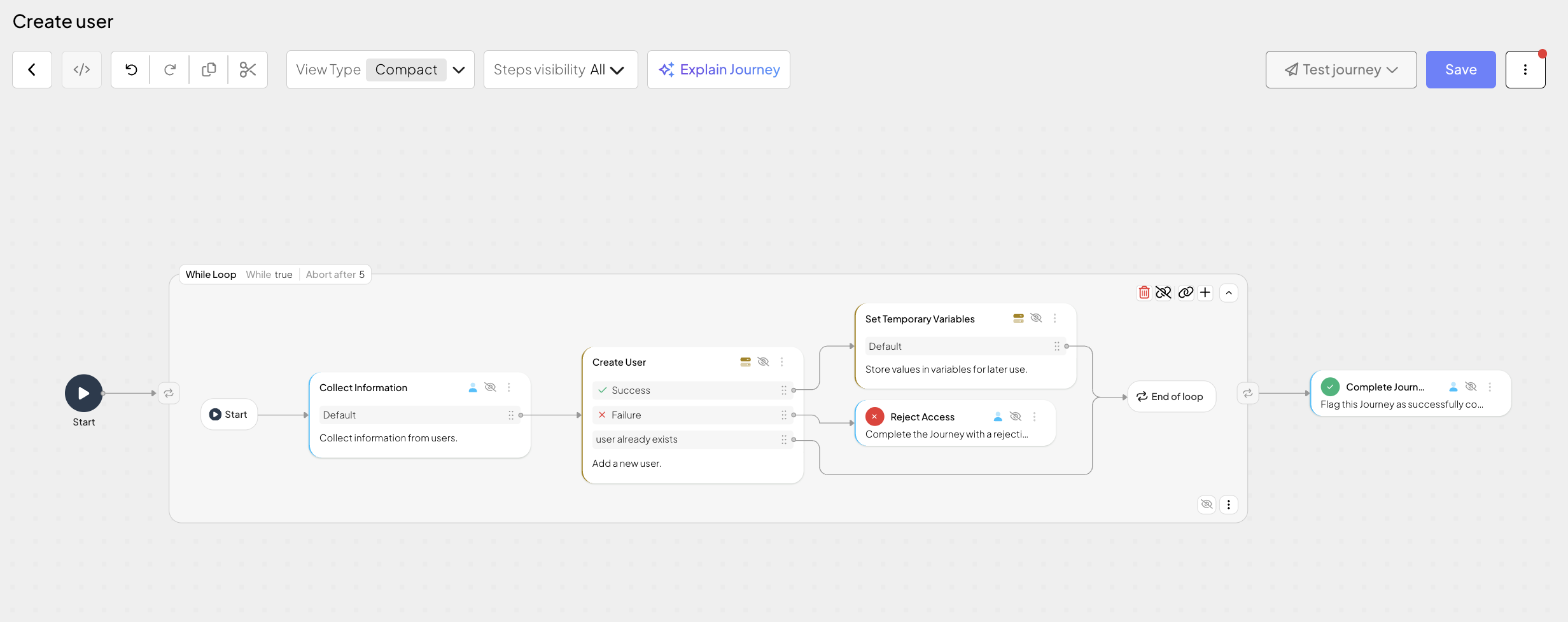Click the Save button
This screenshot has height=622, width=1568.
1460,69
